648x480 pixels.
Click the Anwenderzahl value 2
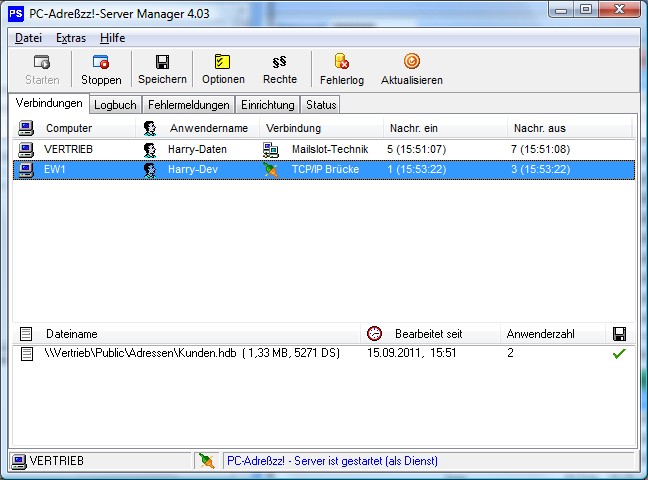click(x=510, y=353)
